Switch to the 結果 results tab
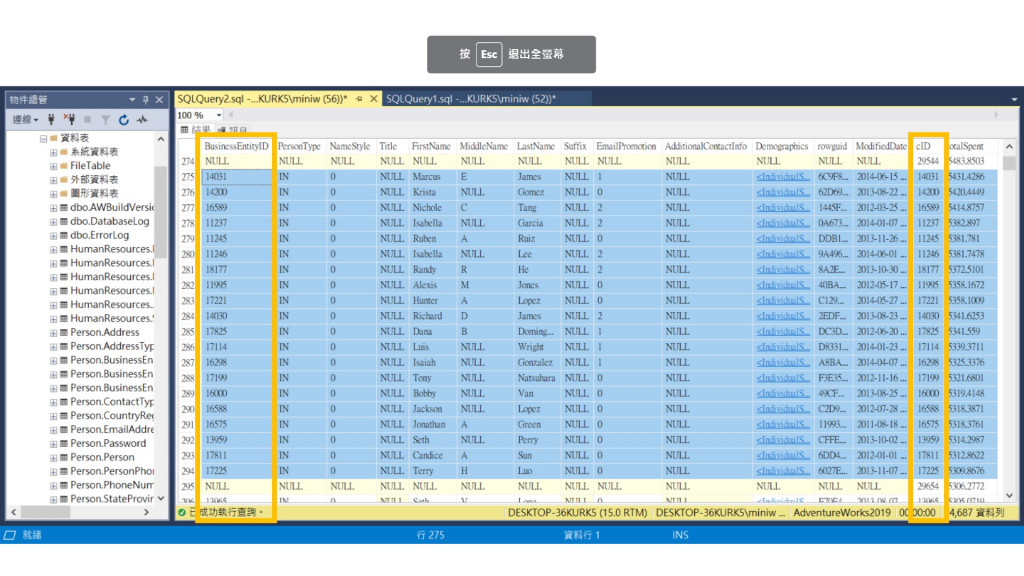The height and width of the screenshot is (576, 1024). [x=196, y=129]
